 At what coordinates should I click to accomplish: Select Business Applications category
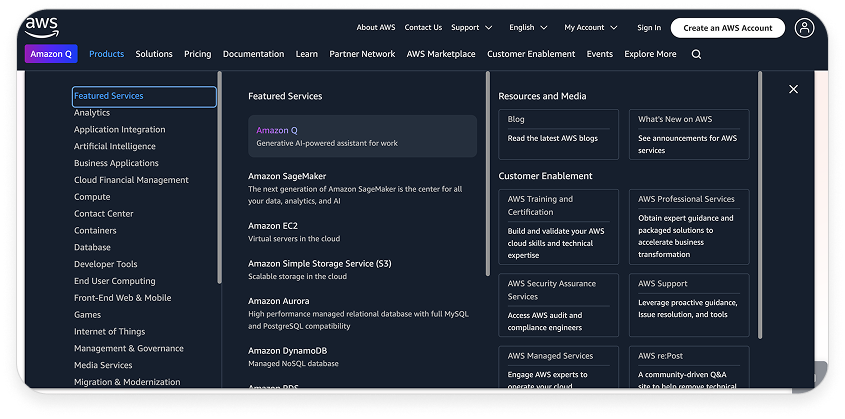coord(116,163)
